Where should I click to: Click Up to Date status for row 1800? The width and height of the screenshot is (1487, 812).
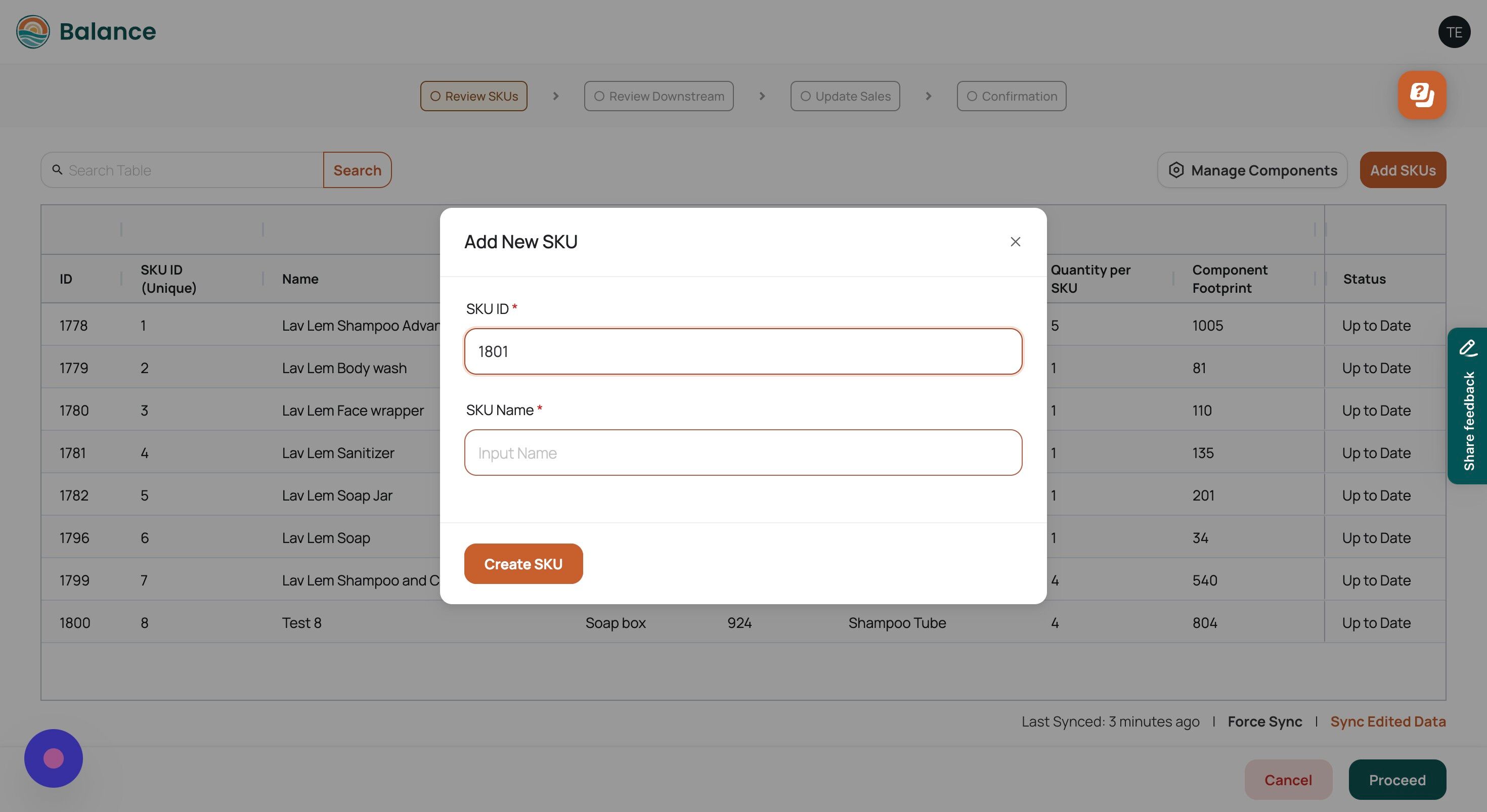click(x=1376, y=623)
